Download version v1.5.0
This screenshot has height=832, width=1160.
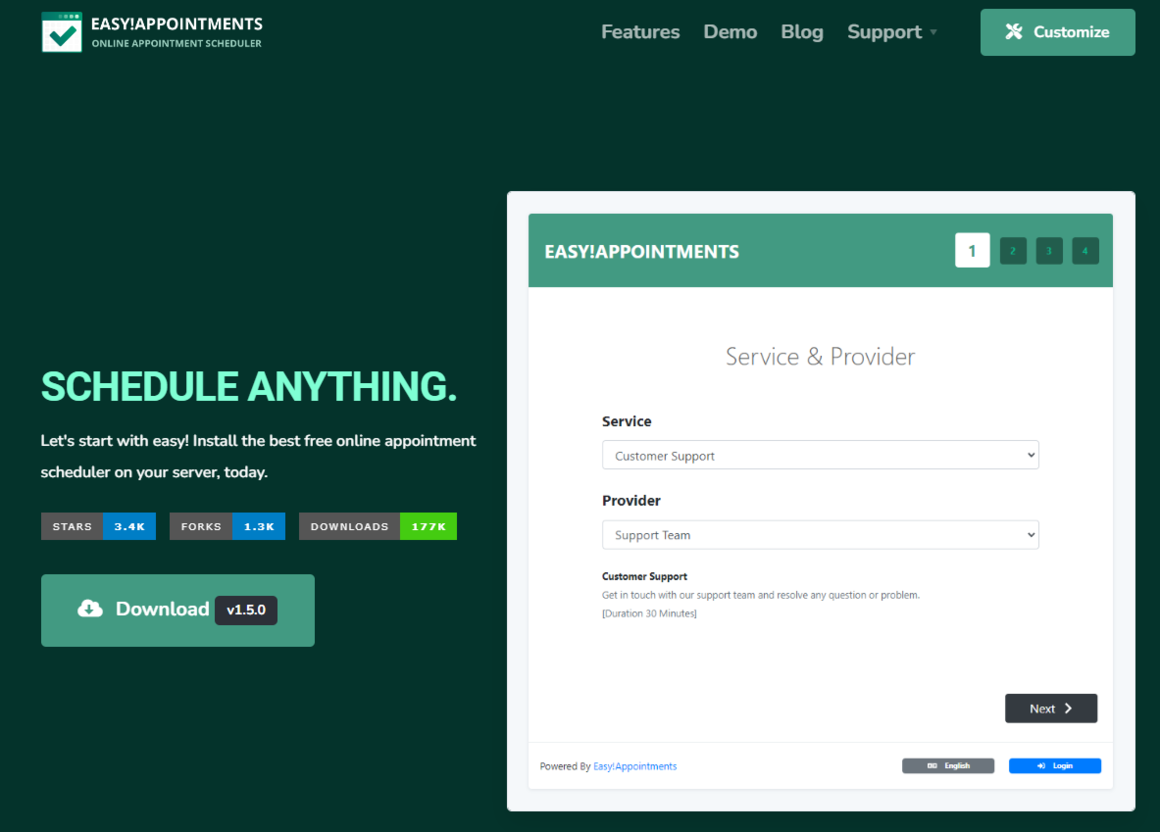point(178,610)
